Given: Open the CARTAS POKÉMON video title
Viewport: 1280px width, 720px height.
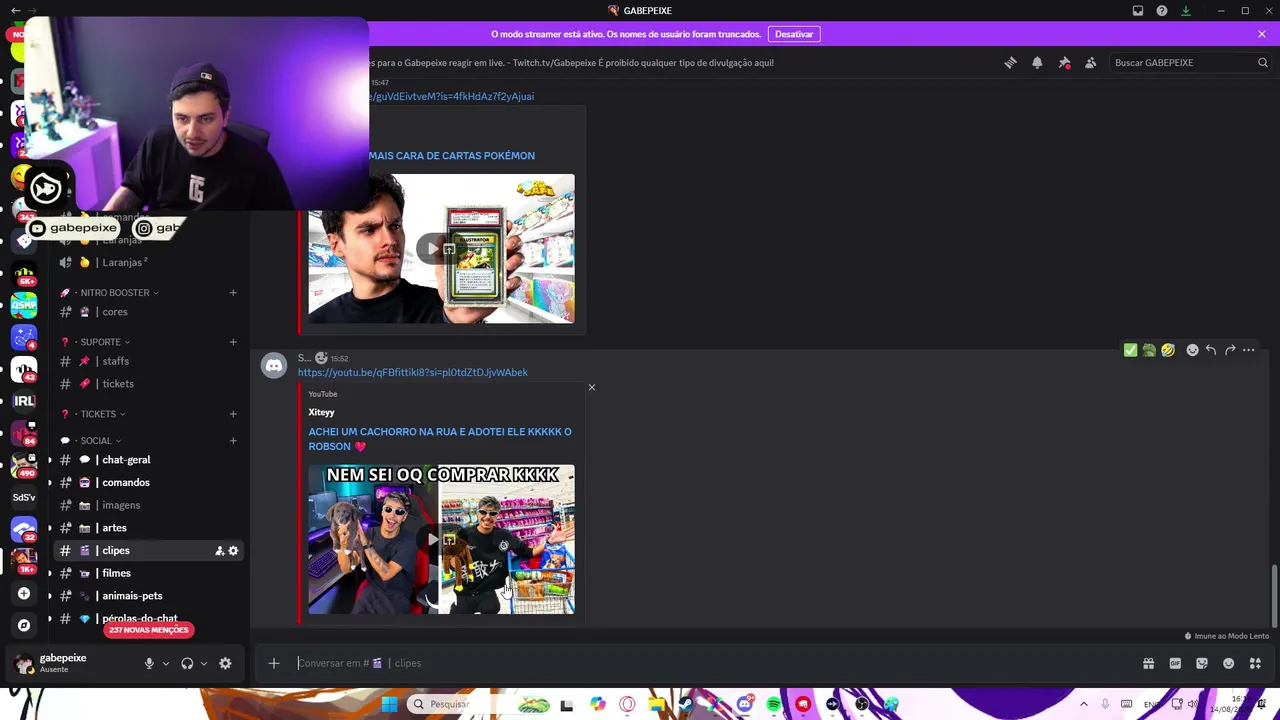Looking at the screenshot, I should click(x=452, y=156).
